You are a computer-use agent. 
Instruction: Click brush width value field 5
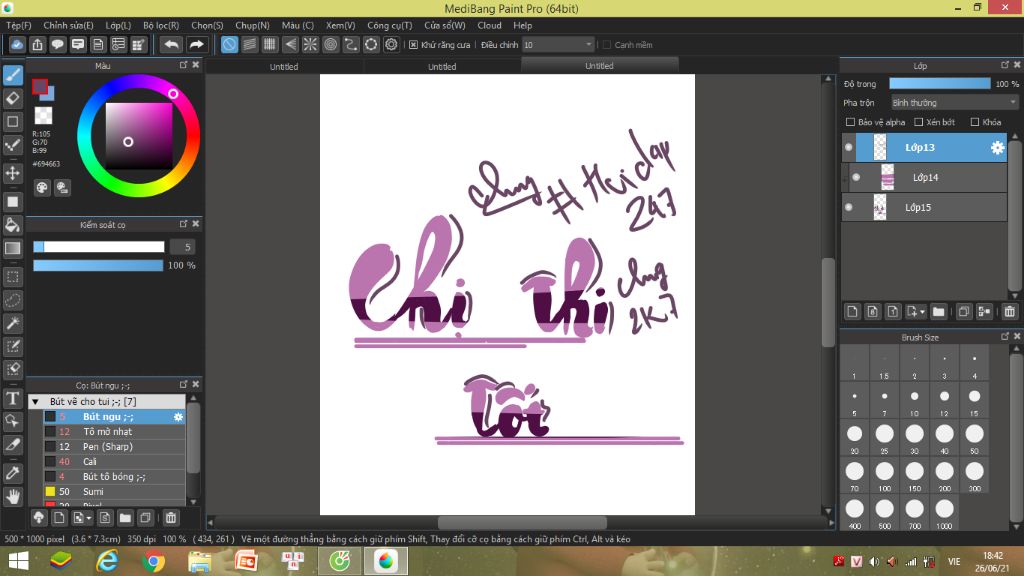(183, 247)
